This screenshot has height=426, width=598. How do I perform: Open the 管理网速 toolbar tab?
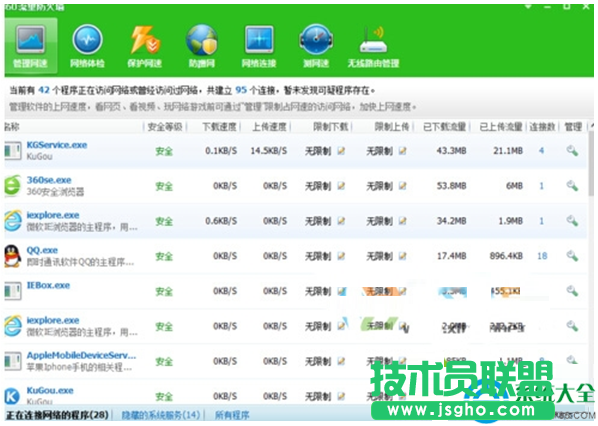[x=31, y=45]
